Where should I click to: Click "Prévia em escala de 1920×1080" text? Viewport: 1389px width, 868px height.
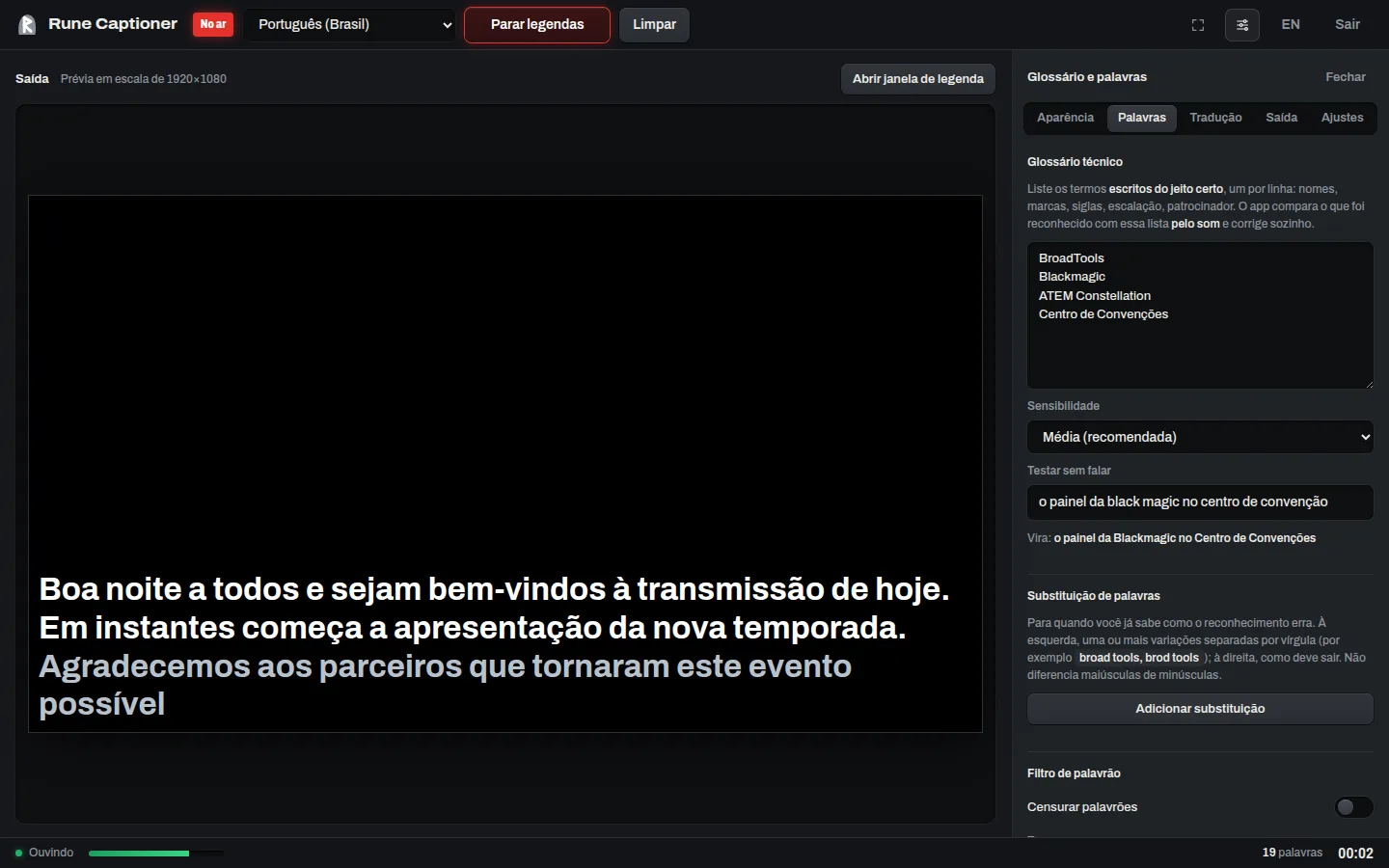144,79
